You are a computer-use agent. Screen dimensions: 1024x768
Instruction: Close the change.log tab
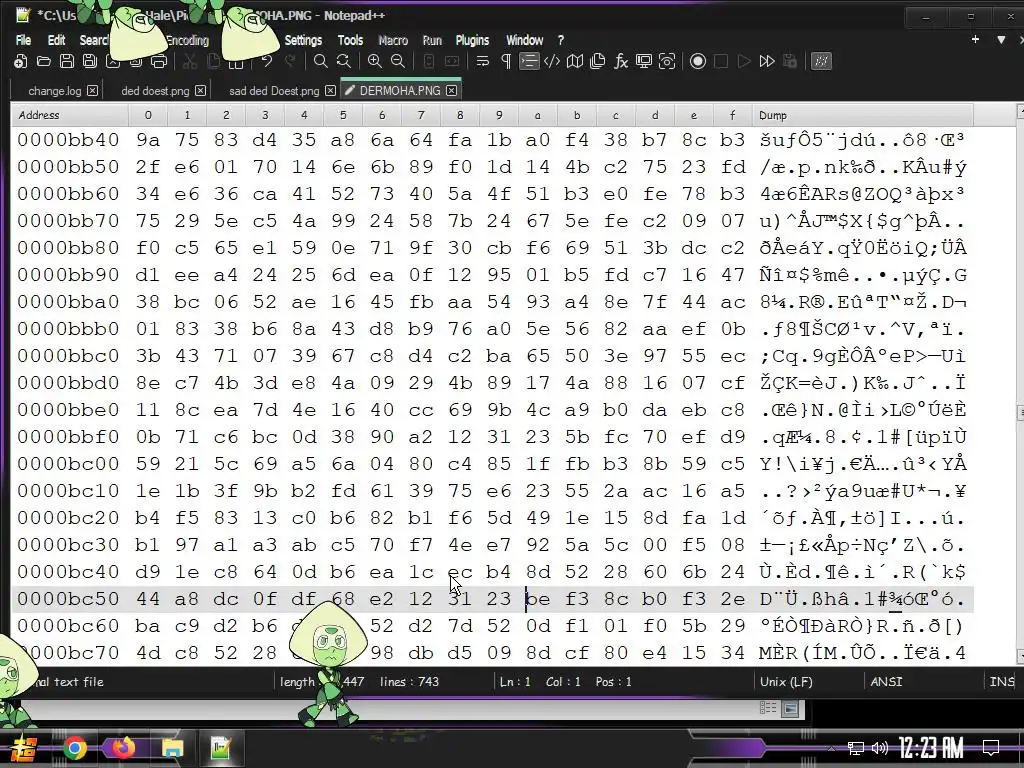pyautogui.click(x=93, y=91)
